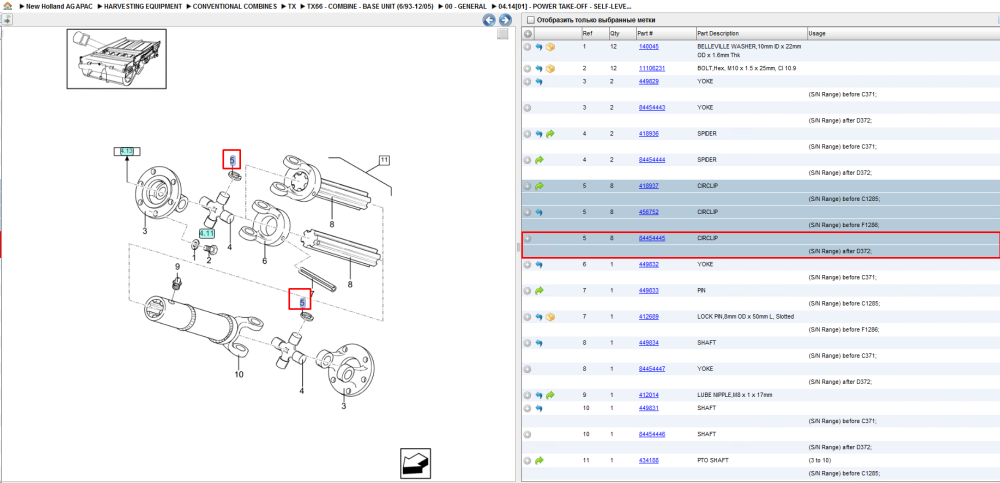Click green forward-arrow icon for part 434188

[539, 461]
